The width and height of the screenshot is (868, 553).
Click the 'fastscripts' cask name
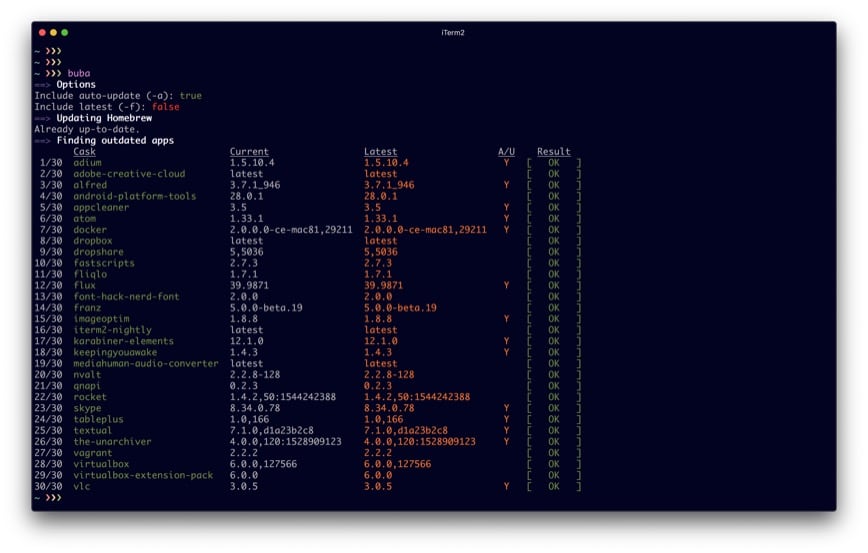point(104,263)
